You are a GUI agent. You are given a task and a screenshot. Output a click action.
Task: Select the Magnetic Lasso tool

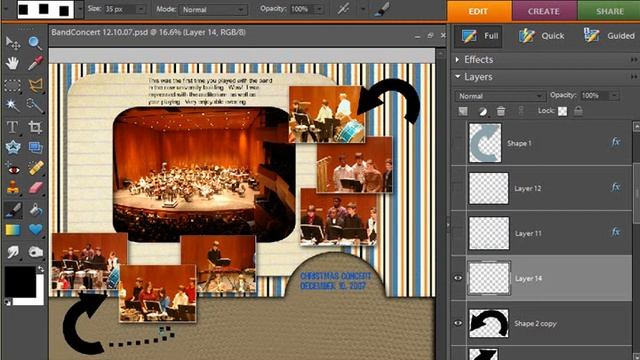tap(35, 85)
